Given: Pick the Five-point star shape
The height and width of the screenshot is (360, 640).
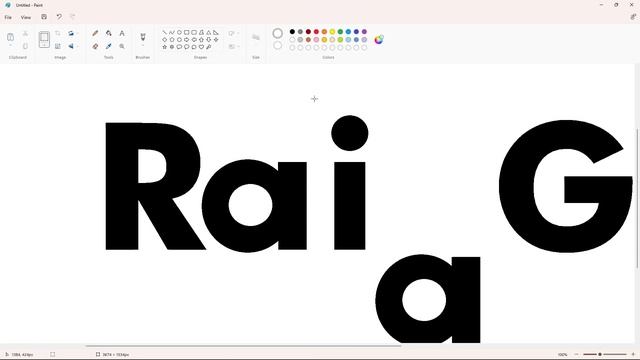Looking at the screenshot, I should pos(164,47).
